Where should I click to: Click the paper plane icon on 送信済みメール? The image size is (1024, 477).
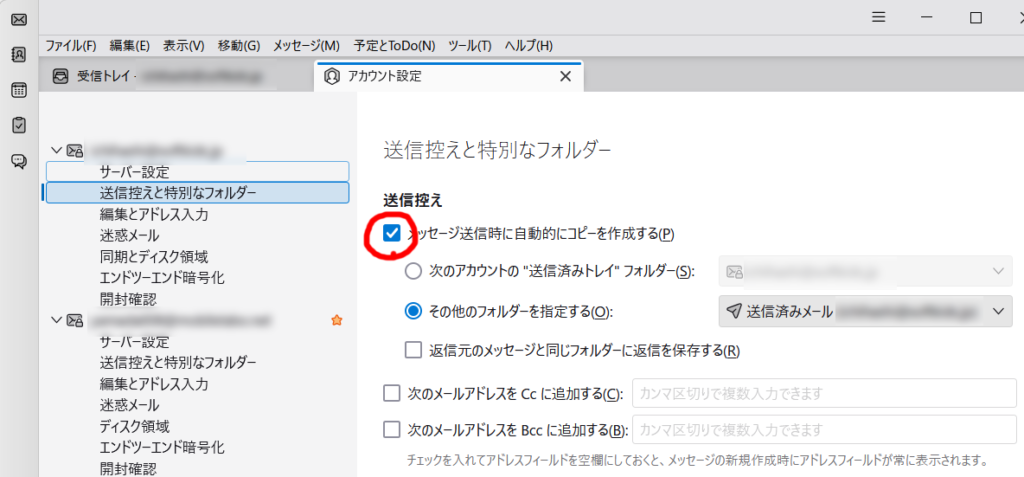click(x=734, y=311)
